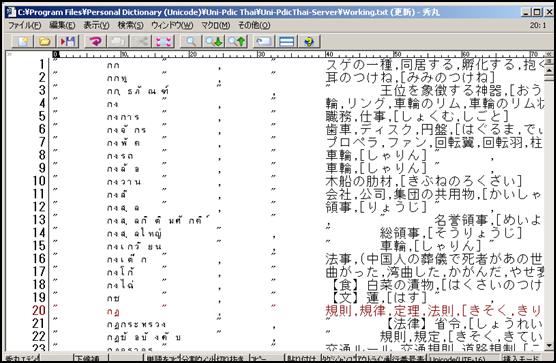
Task: Open the マクロ(M) menu
Action: click(x=216, y=26)
